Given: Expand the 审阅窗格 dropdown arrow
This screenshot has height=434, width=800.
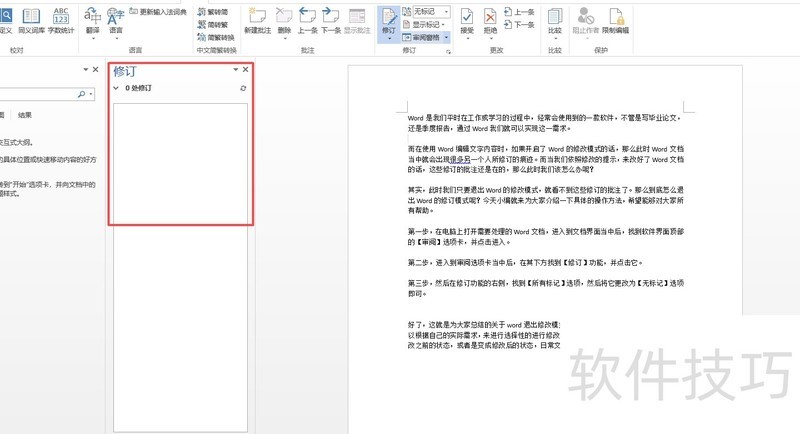Looking at the screenshot, I should [x=446, y=37].
